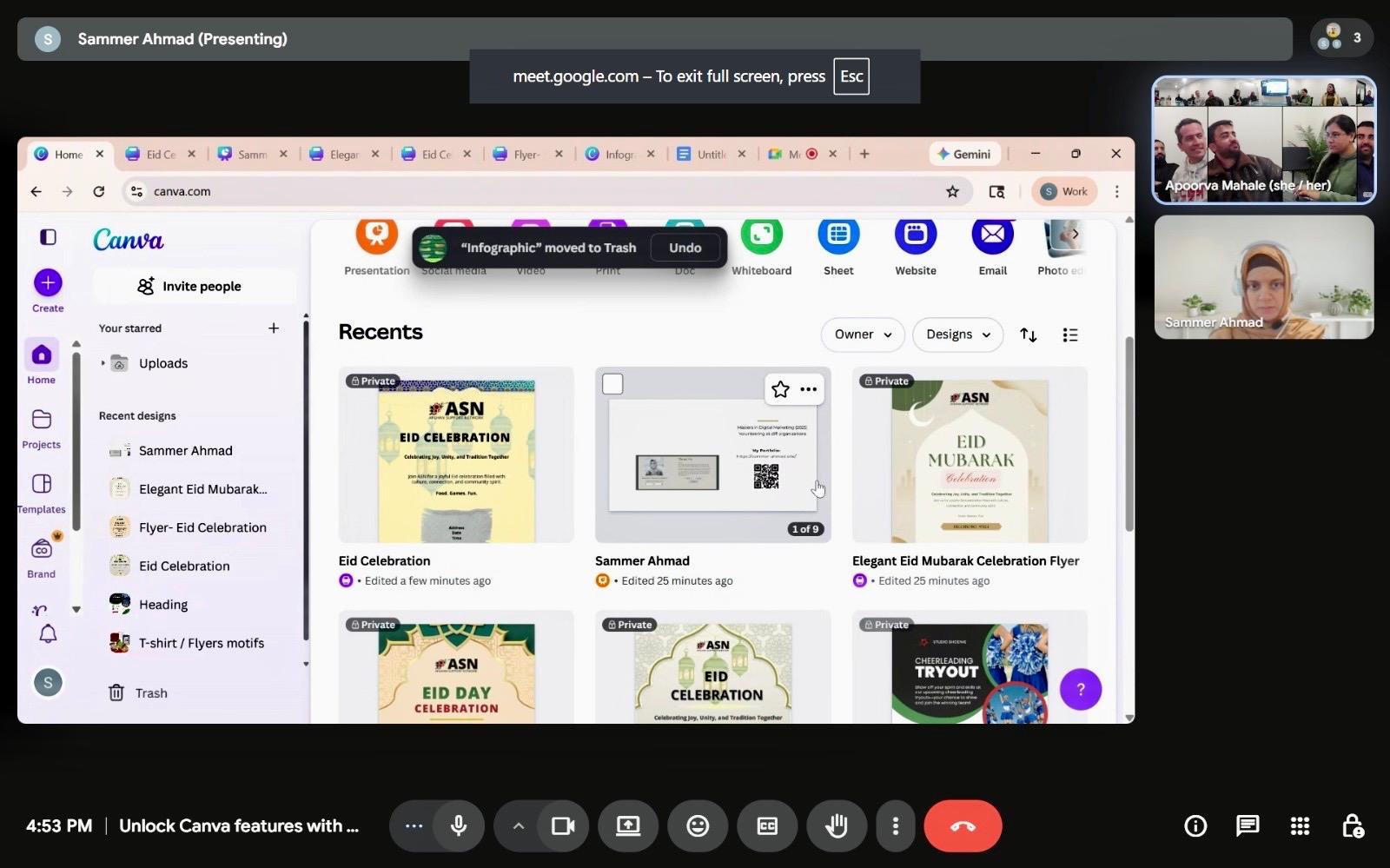Go back in the browser

click(x=36, y=191)
